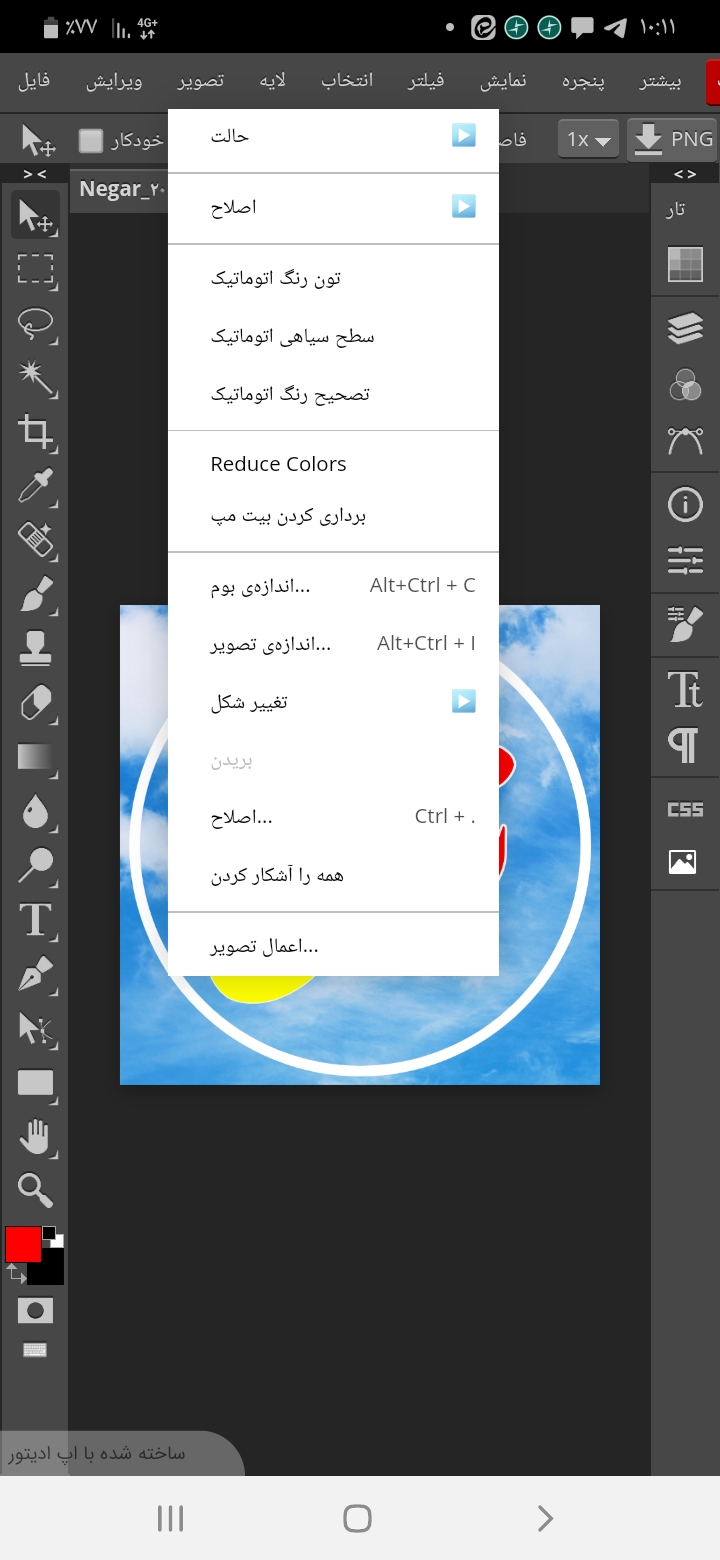The height and width of the screenshot is (1560, 720).
Task: Toggle the خودکار auto-select checkbox
Action: click(x=91, y=140)
